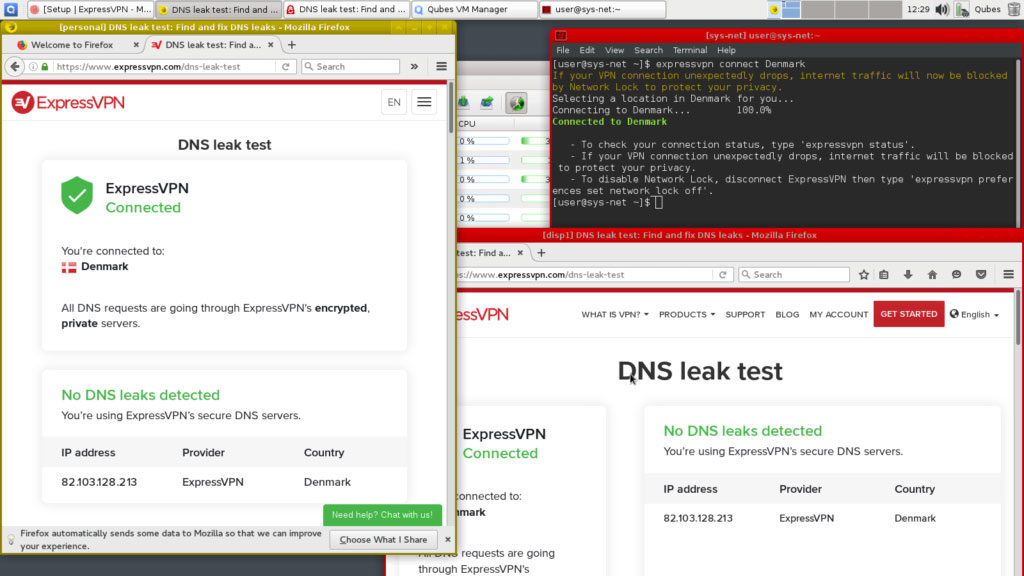Open the Edit menu in the sys-net terminal

coord(587,50)
